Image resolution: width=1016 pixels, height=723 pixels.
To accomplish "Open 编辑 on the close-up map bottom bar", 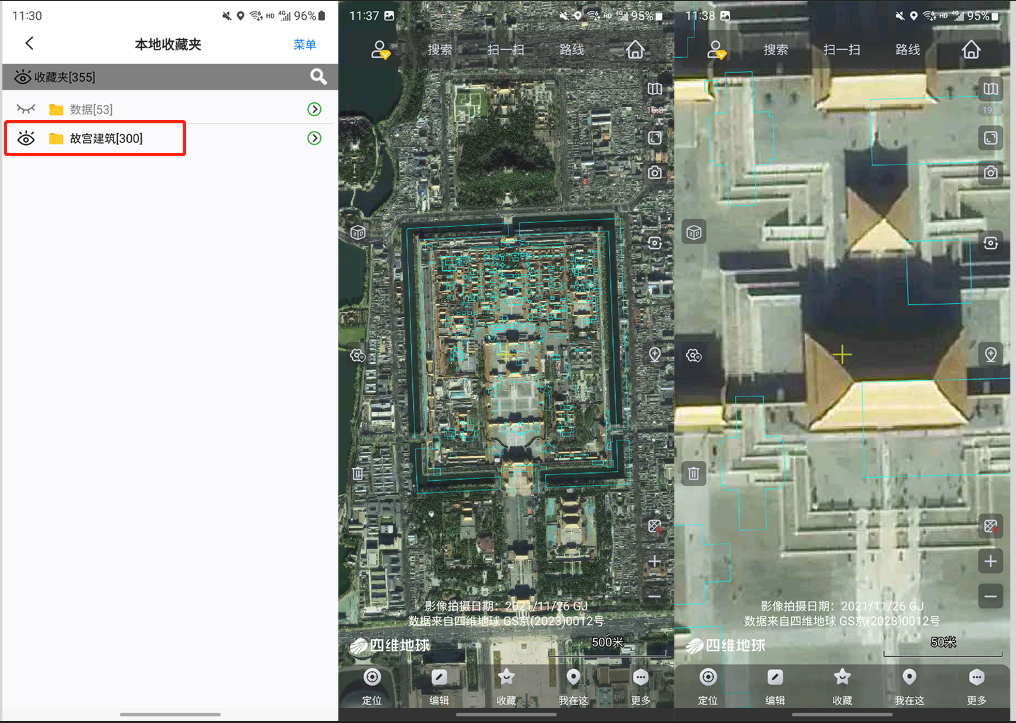I will tap(775, 685).
